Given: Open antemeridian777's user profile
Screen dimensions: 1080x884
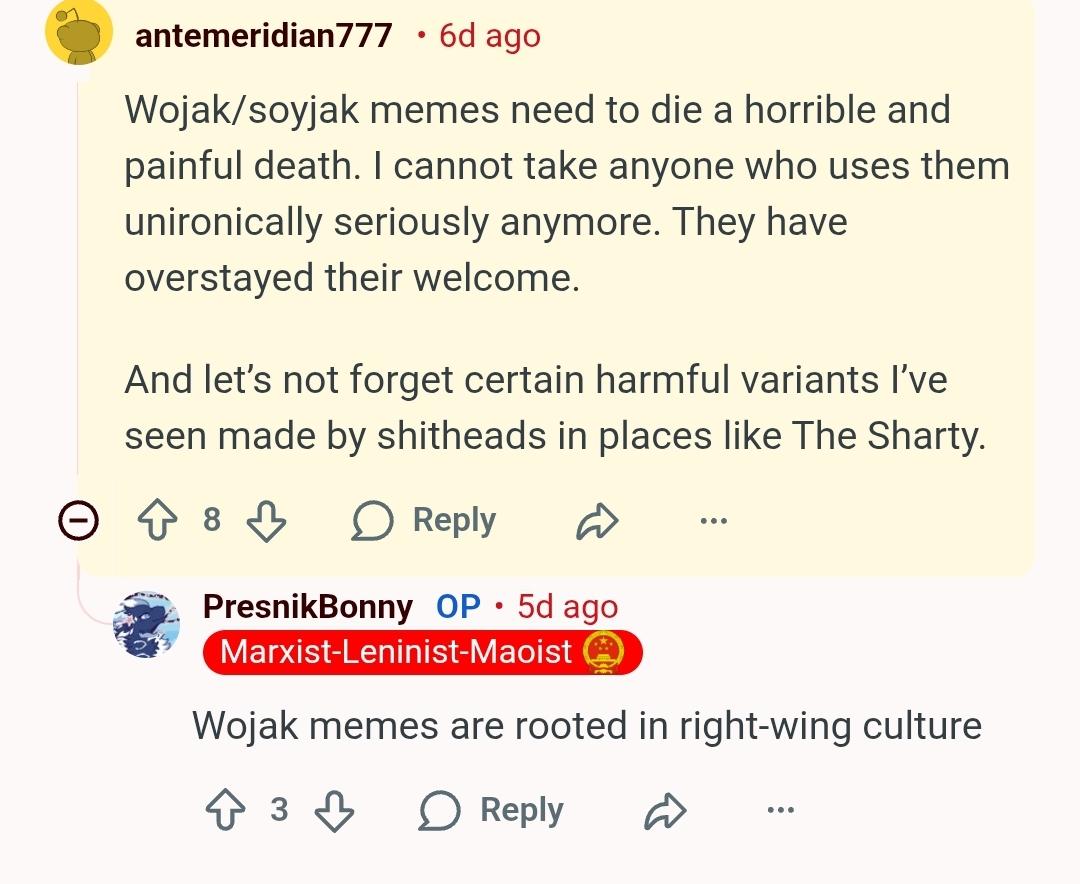Looking at the screenshot, I should point(263,36).
